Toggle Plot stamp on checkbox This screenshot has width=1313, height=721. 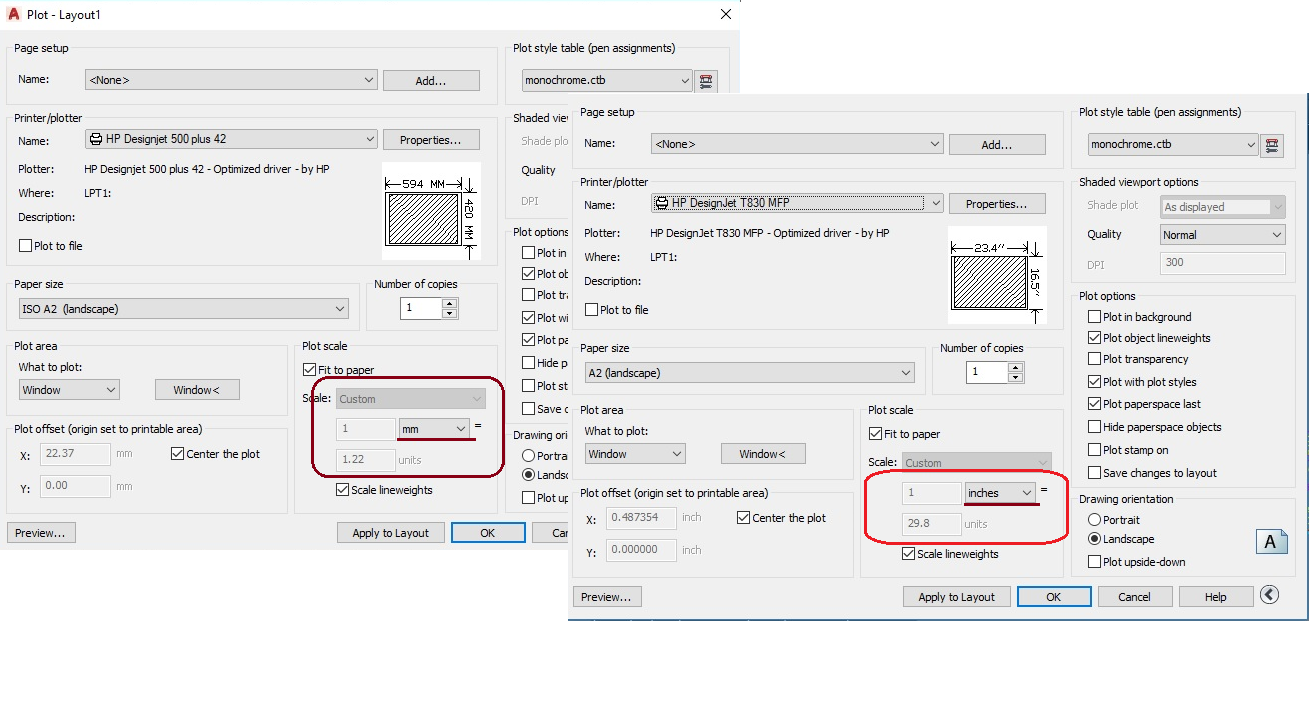coord(1094,450)
